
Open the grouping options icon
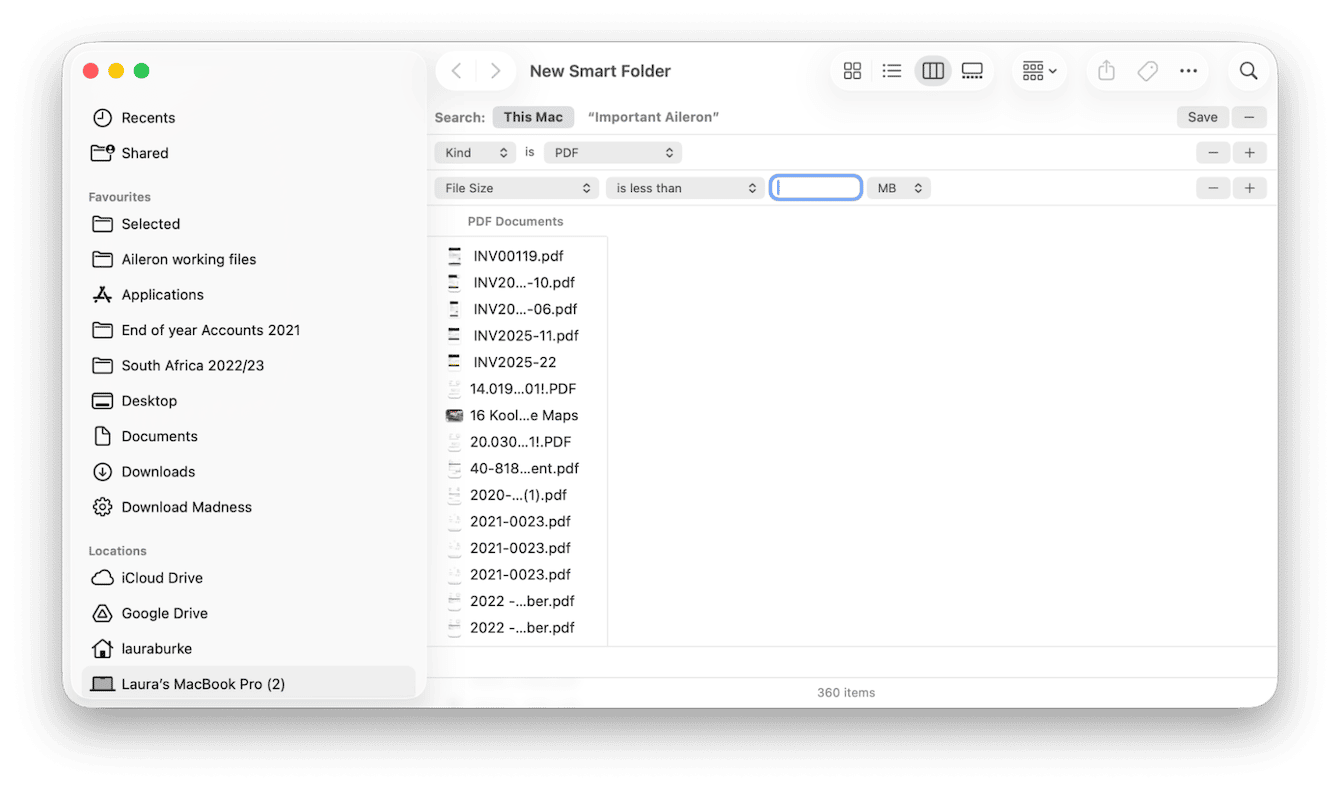[1037, 70]
